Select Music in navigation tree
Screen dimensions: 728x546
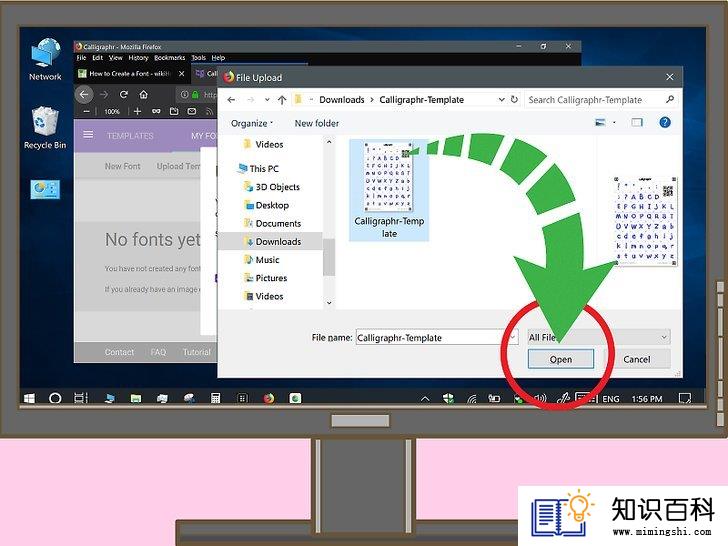click(262, 260)
